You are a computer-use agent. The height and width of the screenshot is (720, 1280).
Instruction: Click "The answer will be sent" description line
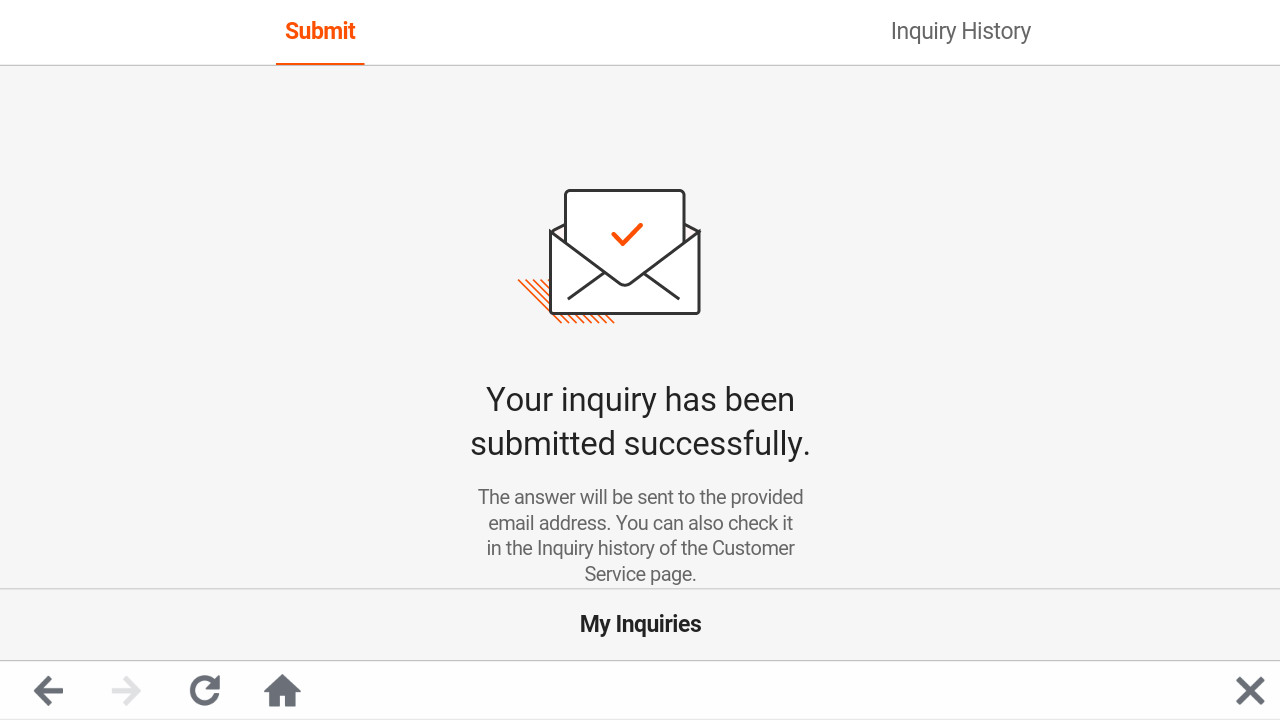pos(640,497)
